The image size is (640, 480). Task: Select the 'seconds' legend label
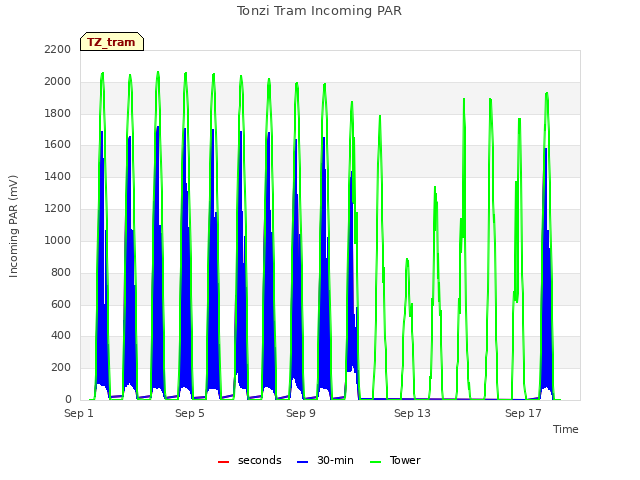click(260, 460)
